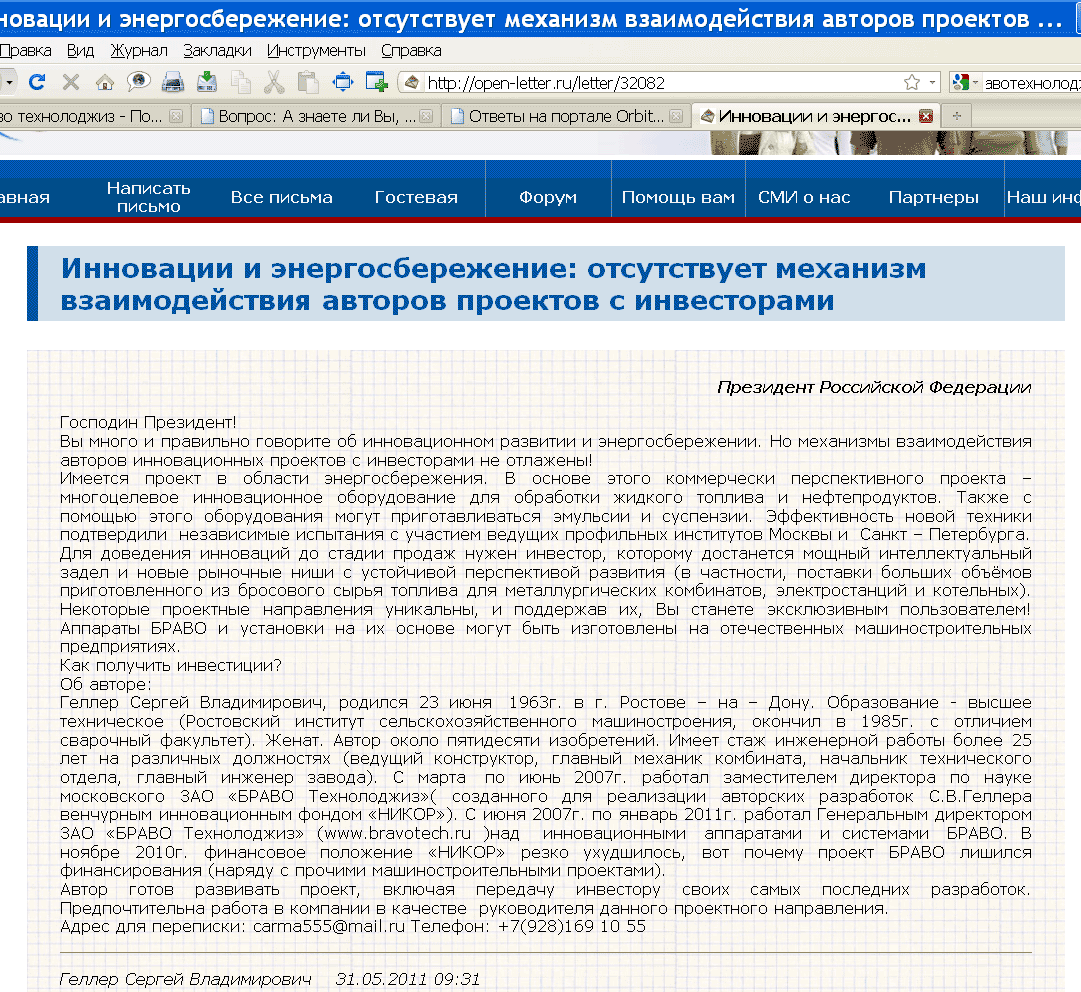The width and height of the screenshot is (1081, 992).
Task: Open СМИ о нас navigation link
Action: coord(804,197)
